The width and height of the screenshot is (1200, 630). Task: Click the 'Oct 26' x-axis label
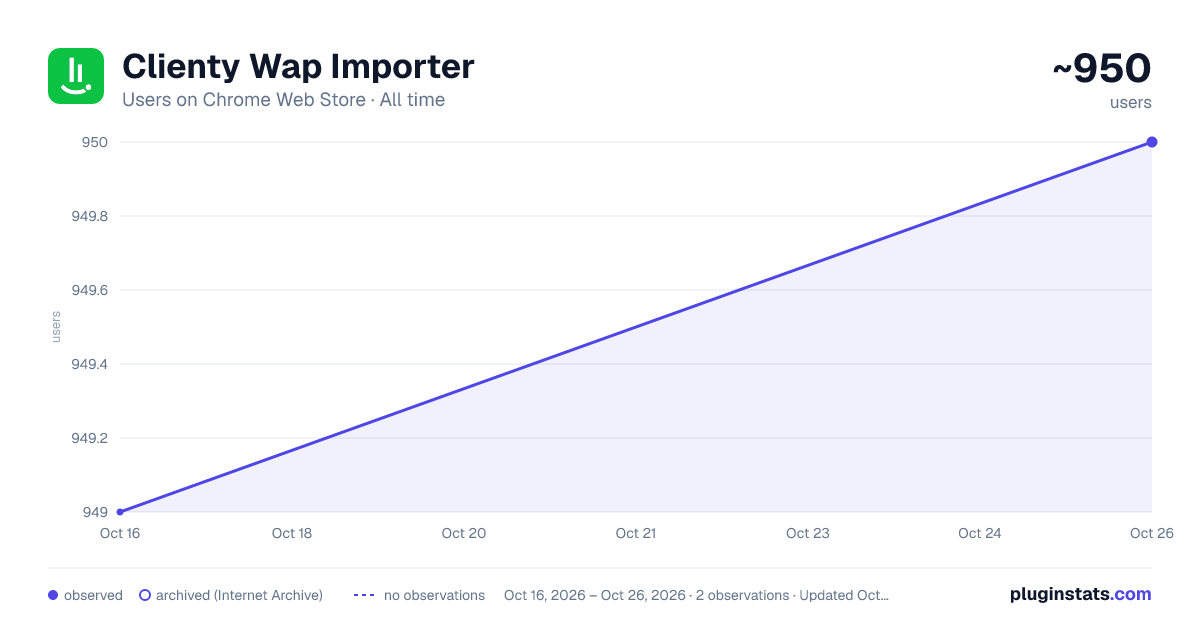(1150, 533)
